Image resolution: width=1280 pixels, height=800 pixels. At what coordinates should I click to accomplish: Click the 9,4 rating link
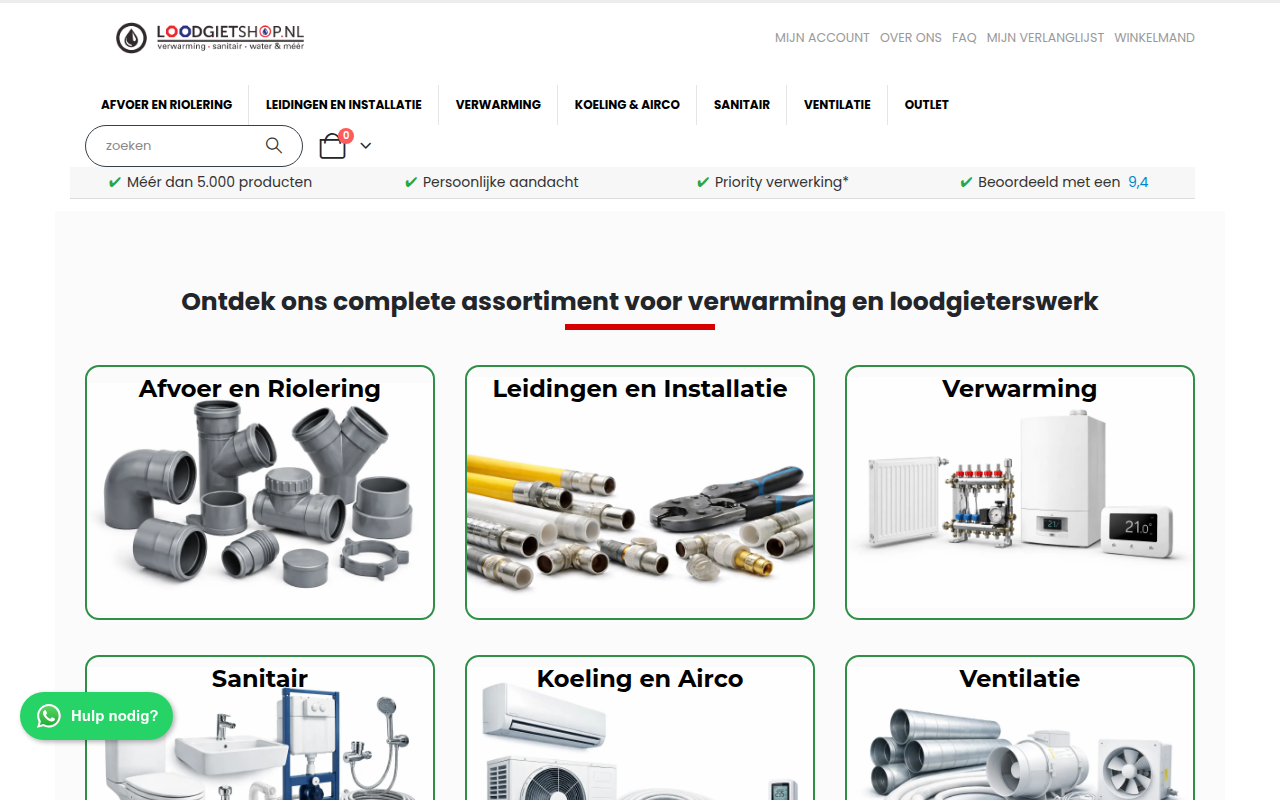[x=1138, y=182]
